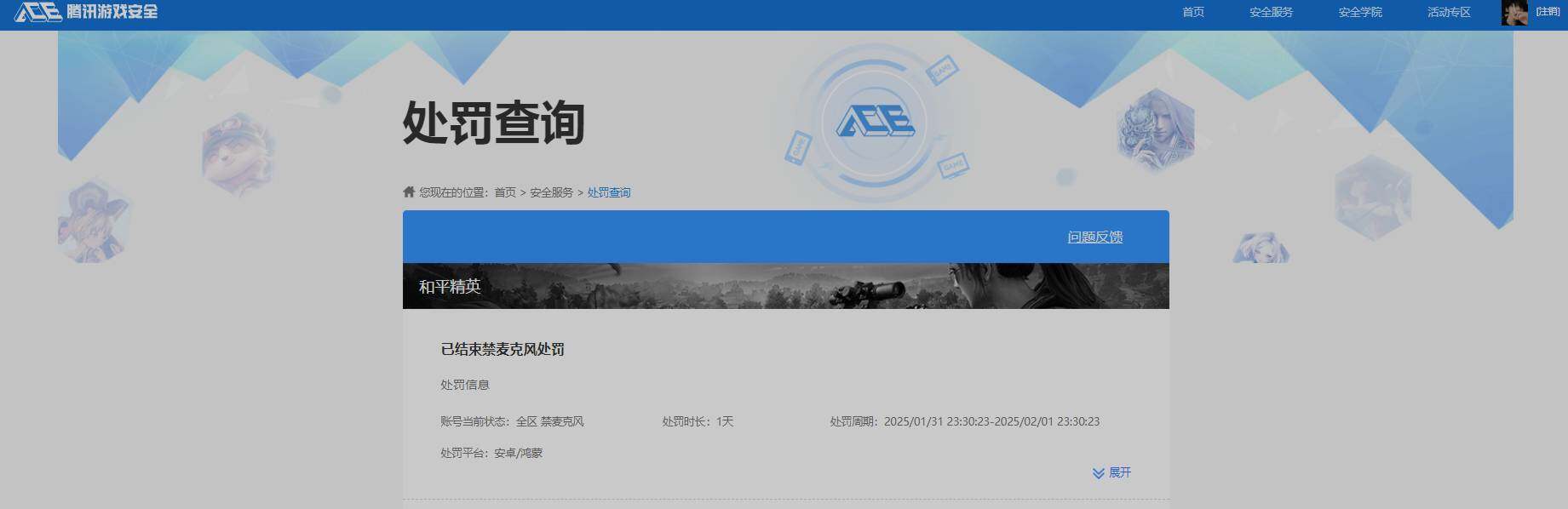Click 处罚查询 breadcrumb link
This screenshot has width=1568, height=509.
tap(609, 192)
